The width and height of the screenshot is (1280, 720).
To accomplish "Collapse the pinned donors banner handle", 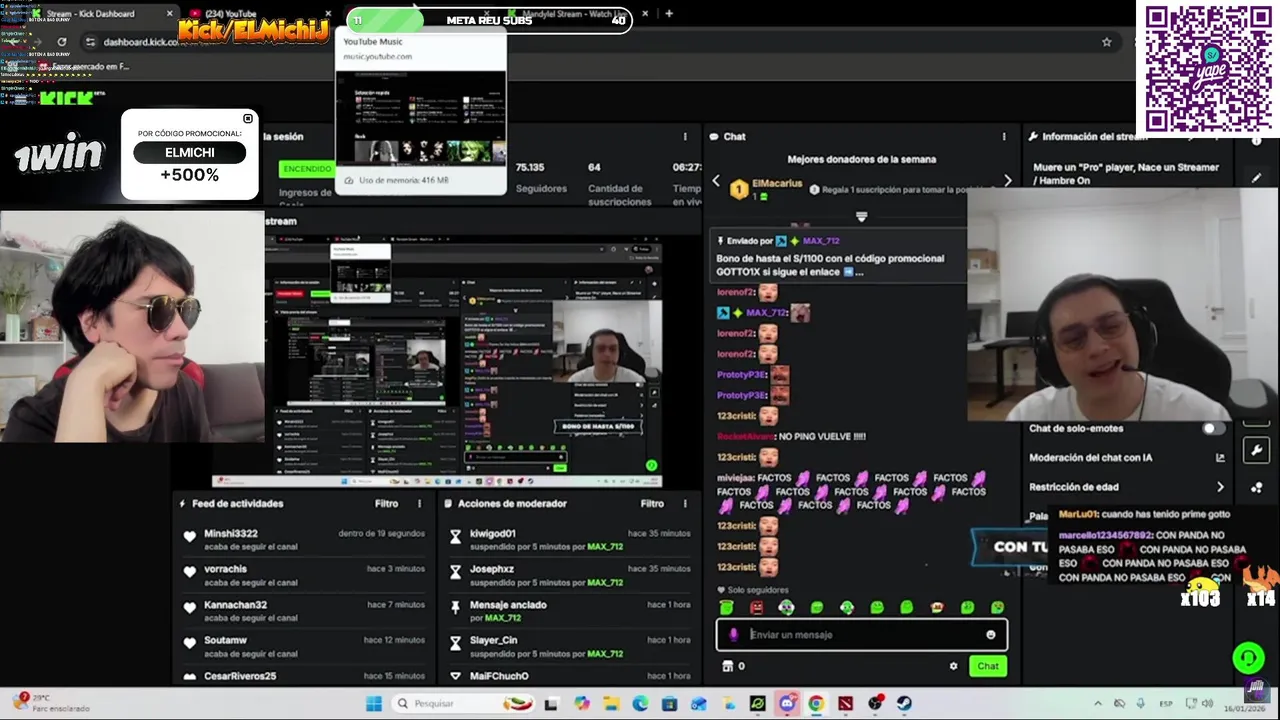I will click(x=861, y=216).
